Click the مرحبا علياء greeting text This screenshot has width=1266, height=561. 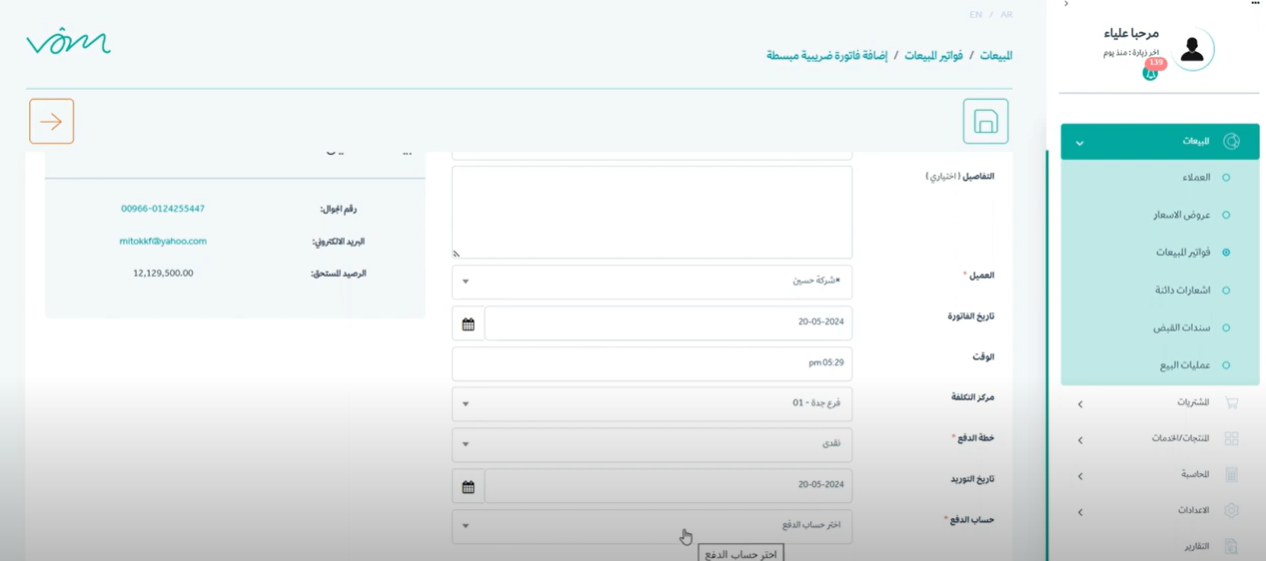pyautogui.click(x=1131, y=33)
